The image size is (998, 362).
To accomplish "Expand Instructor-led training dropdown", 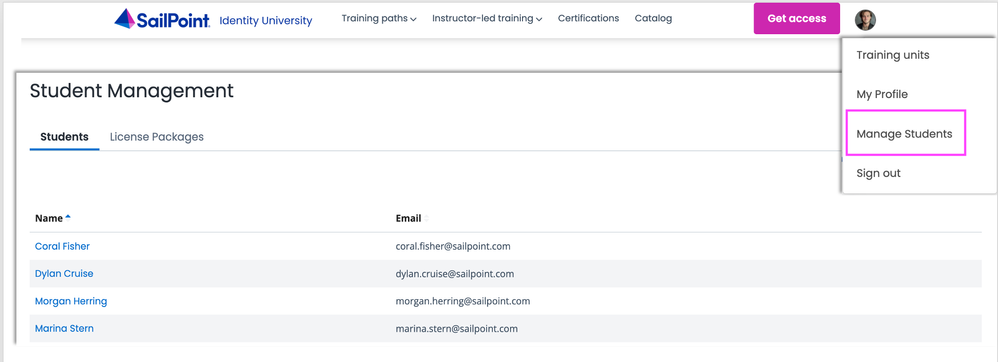I will click(x=487, y=18).
